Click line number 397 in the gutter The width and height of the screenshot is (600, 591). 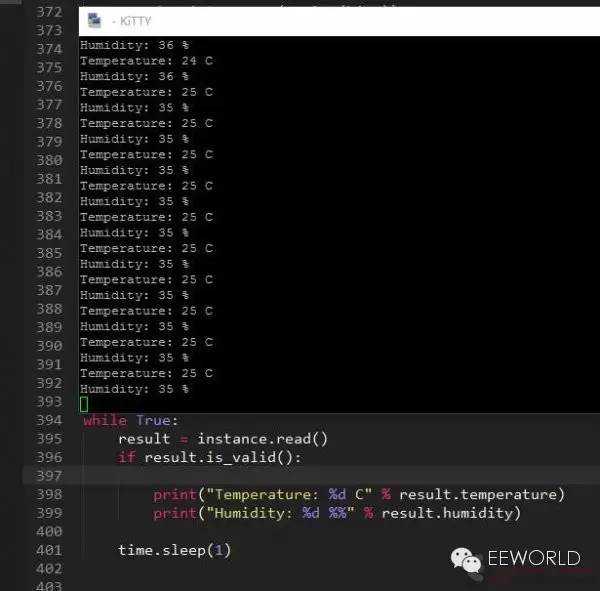click(x=49, y=476)
